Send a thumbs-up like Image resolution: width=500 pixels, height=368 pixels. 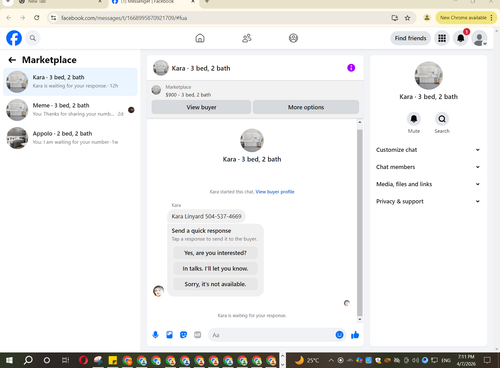[355, 335]
